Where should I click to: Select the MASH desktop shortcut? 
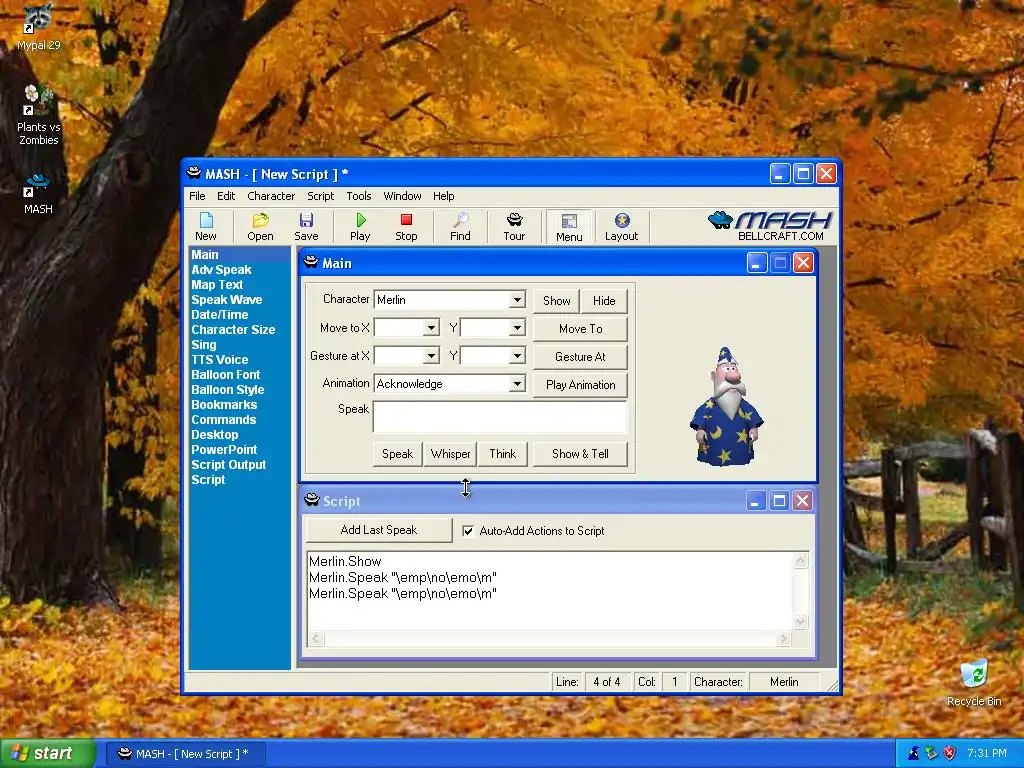point(39,193)
